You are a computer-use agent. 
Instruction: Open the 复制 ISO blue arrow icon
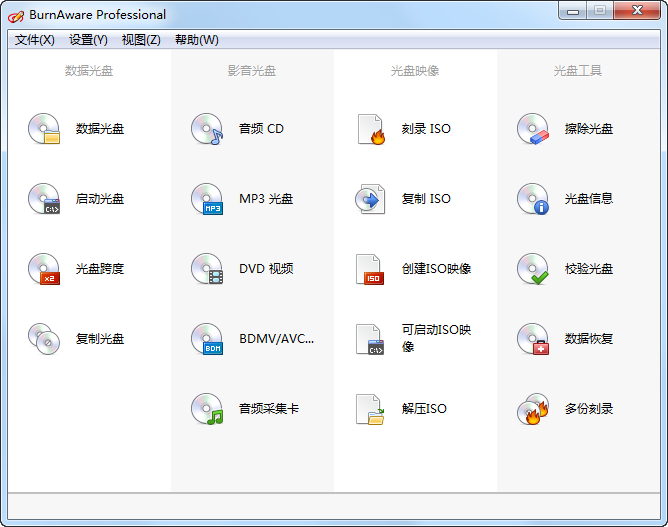pyautogui.click(x=371, y=199)
